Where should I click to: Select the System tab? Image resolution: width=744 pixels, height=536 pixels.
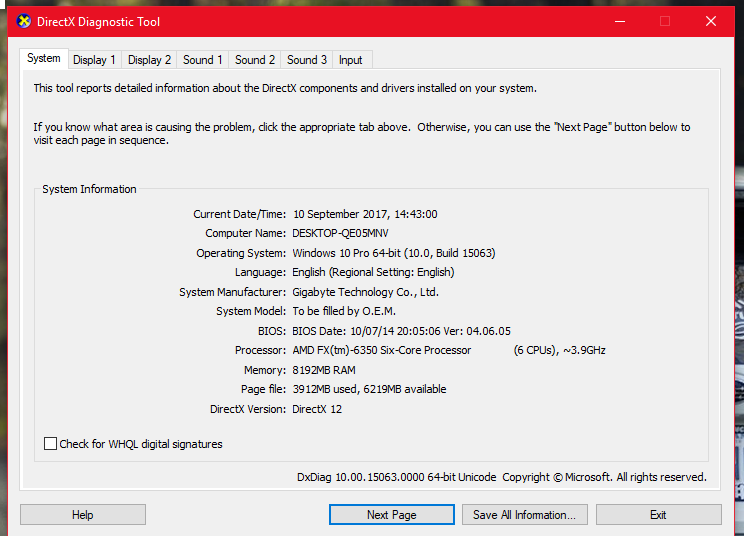coord(44,58)
